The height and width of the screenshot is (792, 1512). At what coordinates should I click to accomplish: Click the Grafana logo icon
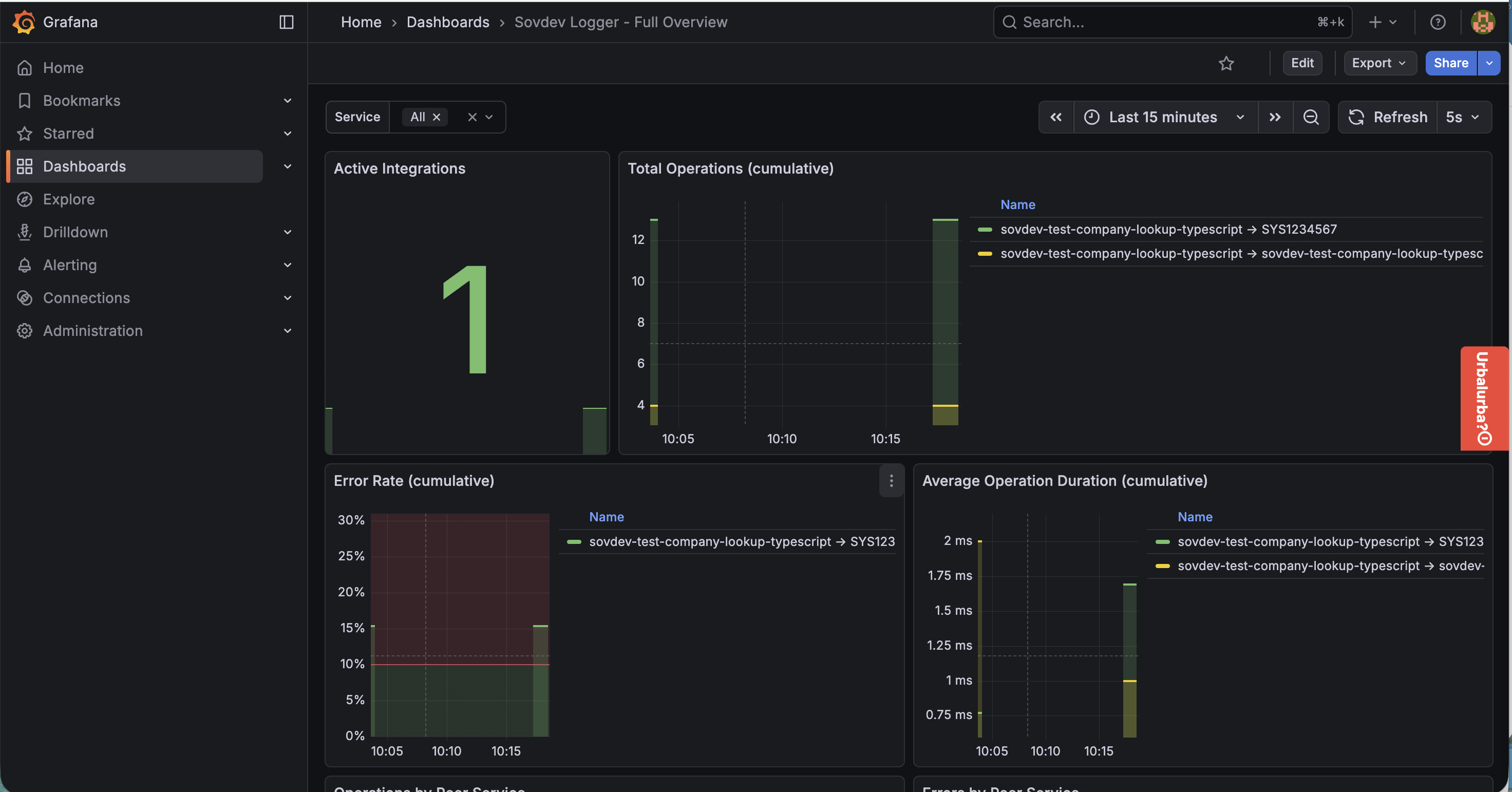pos(24,22)
